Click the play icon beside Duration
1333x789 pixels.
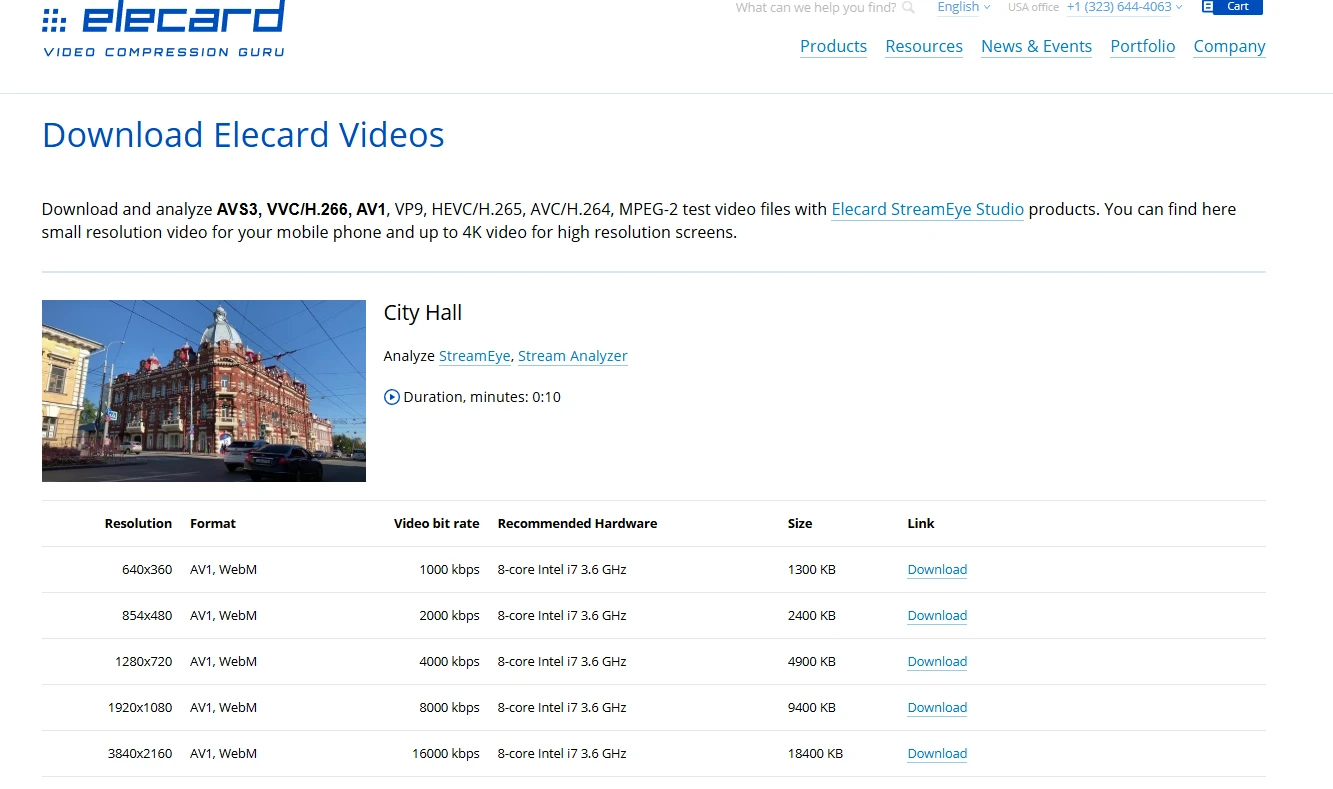pos(392,397)
